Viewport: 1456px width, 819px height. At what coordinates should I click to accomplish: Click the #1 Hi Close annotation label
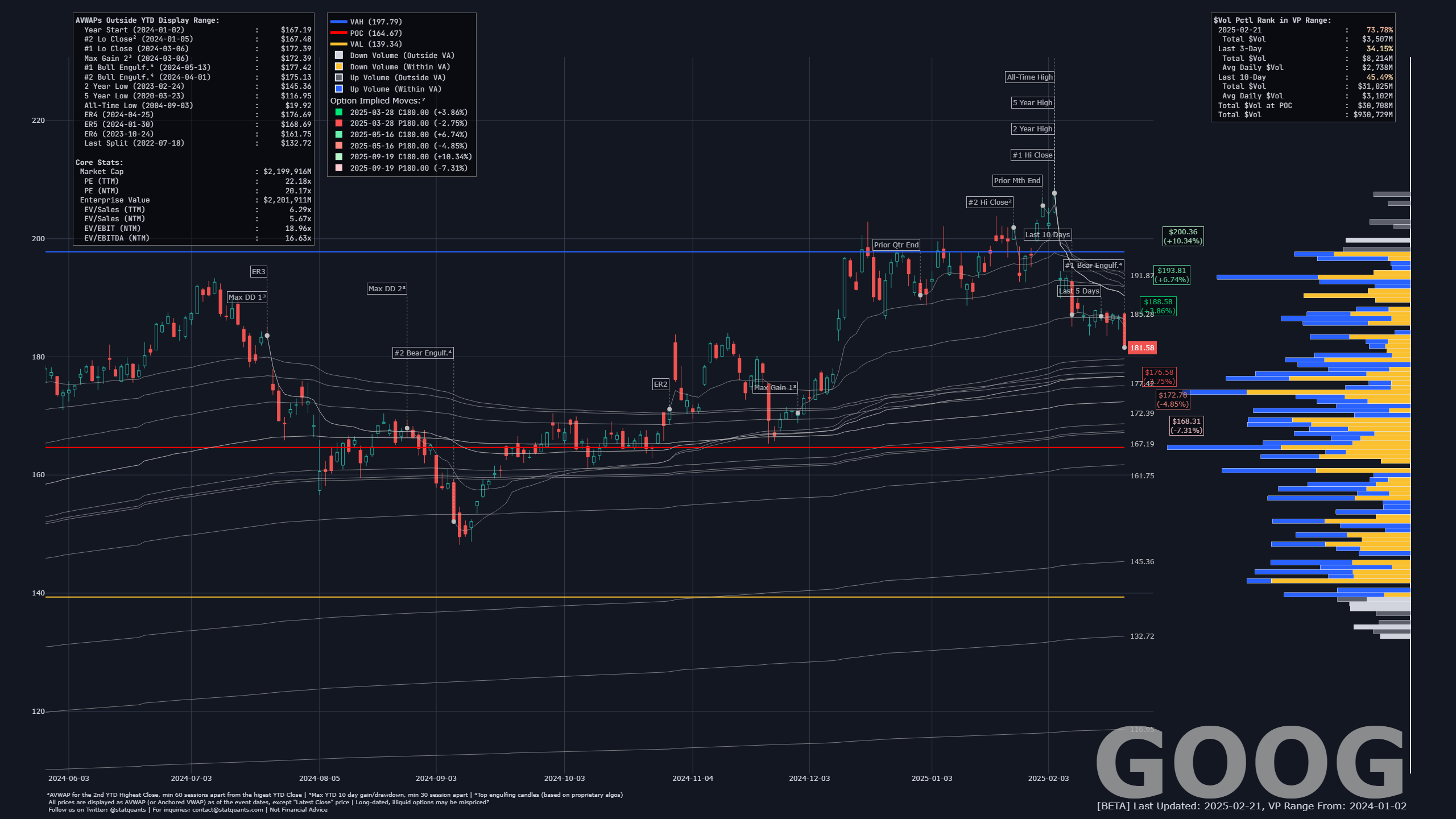coord(1033,155)
